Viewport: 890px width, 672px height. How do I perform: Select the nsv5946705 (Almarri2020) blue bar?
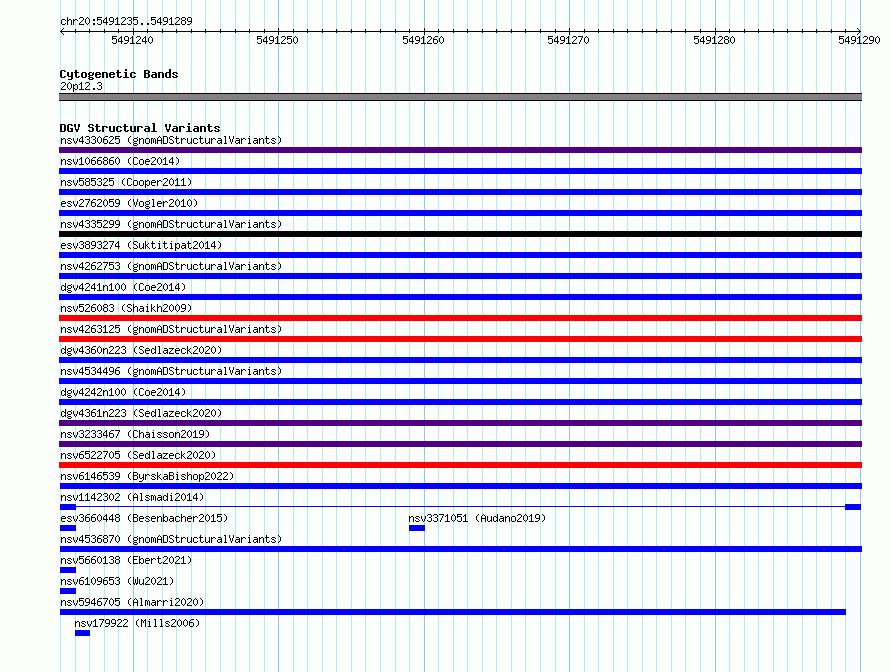click(x=452, y=612)
